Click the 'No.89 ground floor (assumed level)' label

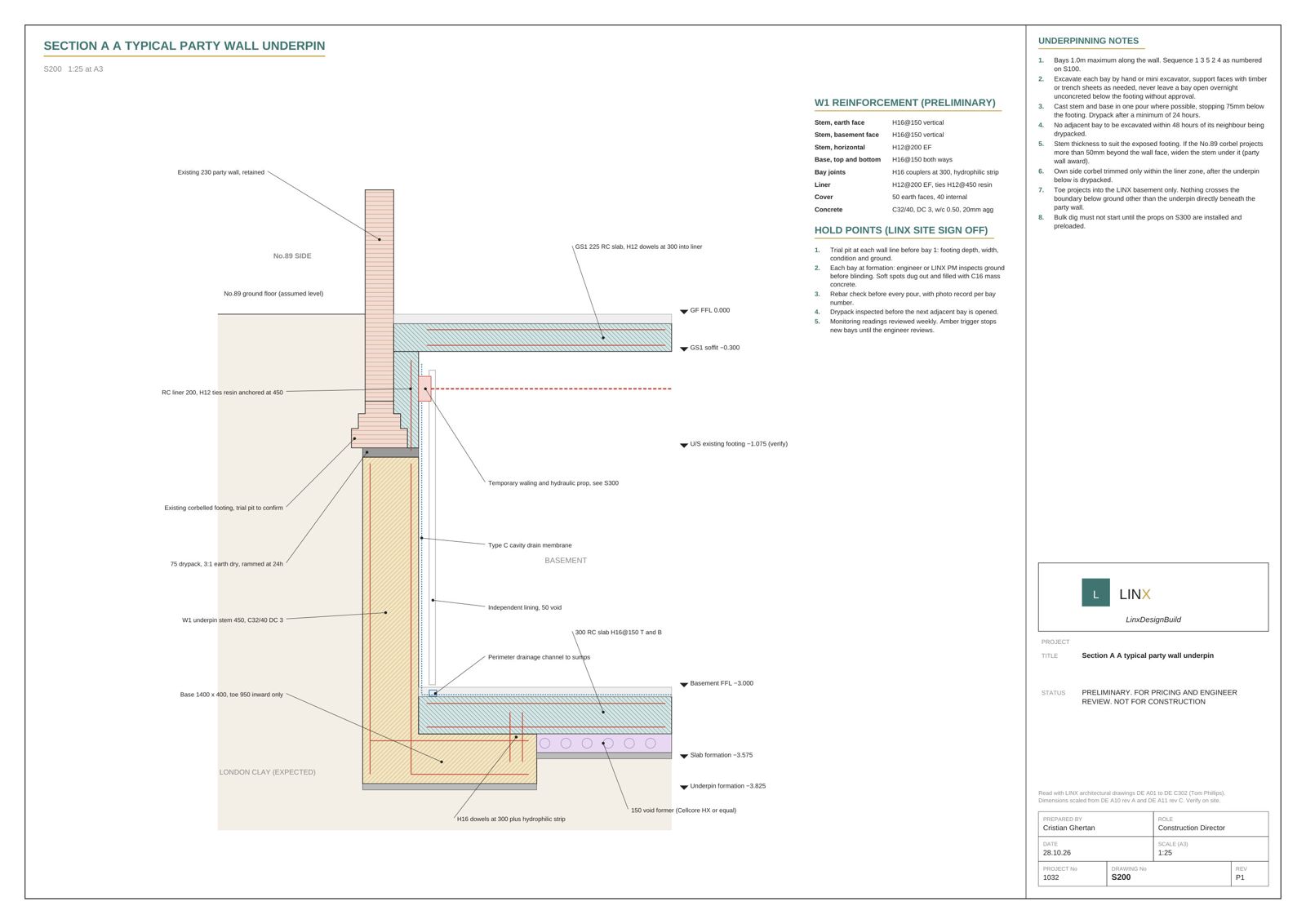273,294
